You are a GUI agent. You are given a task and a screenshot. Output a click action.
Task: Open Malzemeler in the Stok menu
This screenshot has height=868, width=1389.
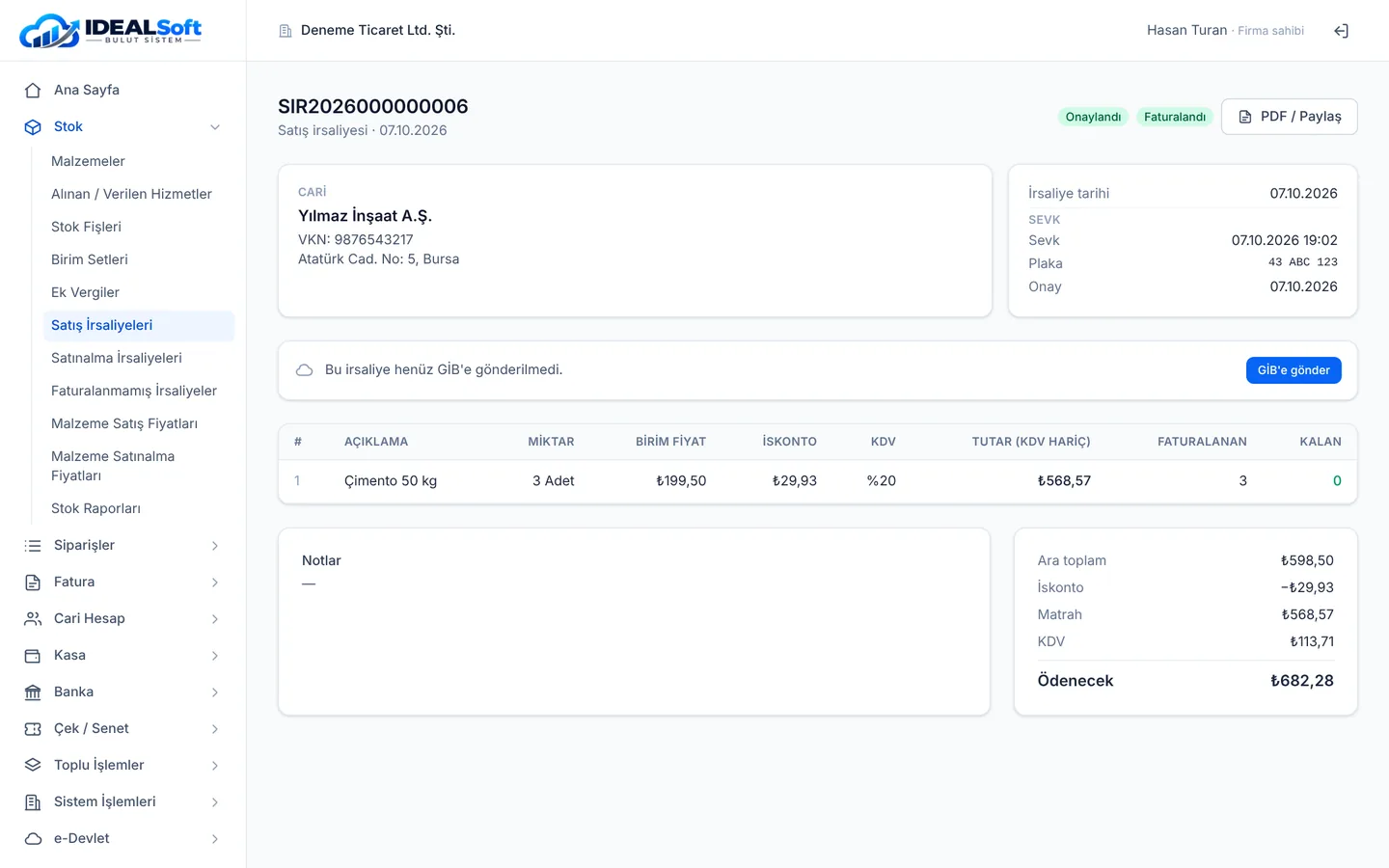point(139,161)
